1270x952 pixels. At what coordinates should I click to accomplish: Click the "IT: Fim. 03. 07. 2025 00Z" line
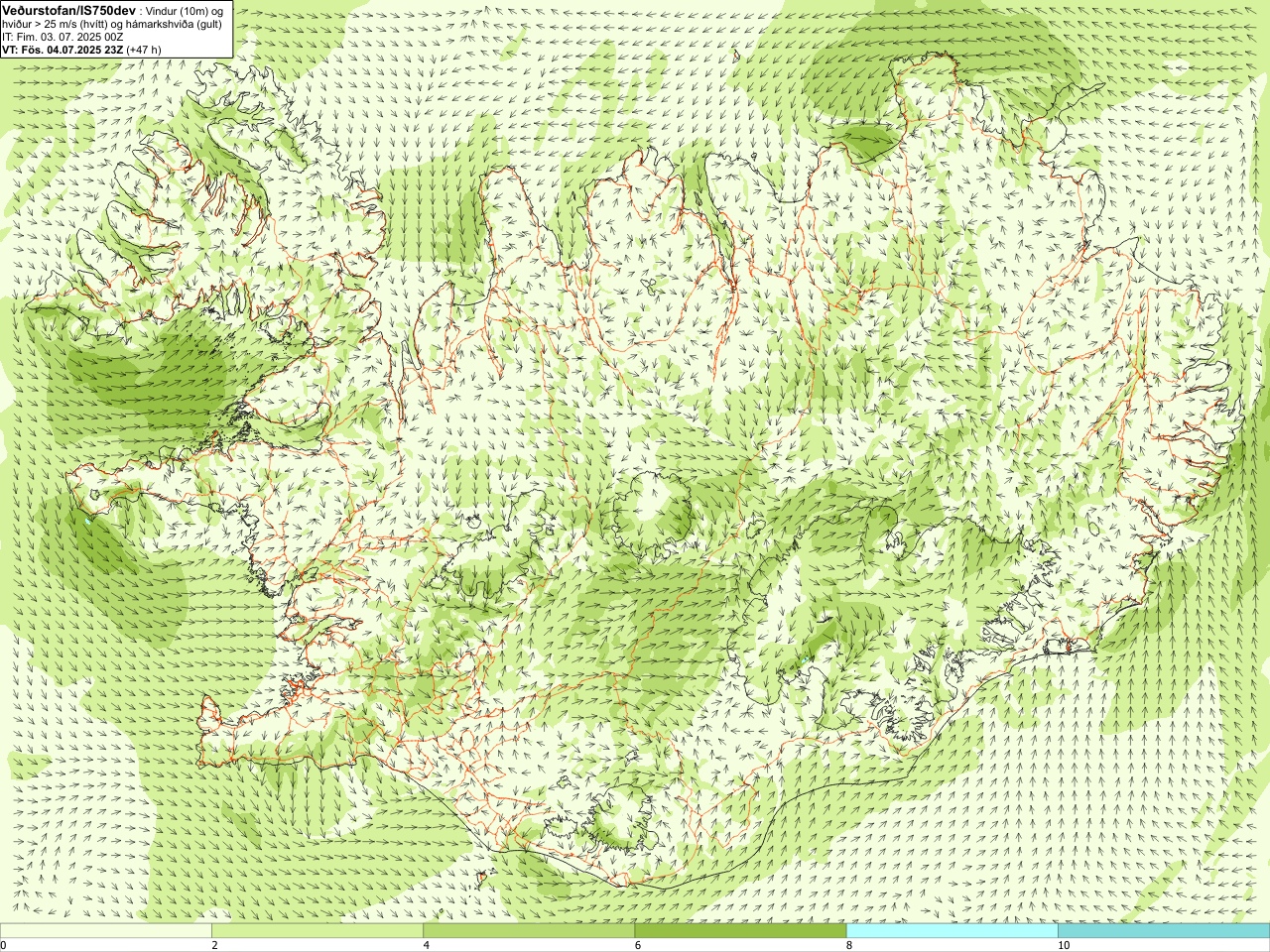(63, 37)
